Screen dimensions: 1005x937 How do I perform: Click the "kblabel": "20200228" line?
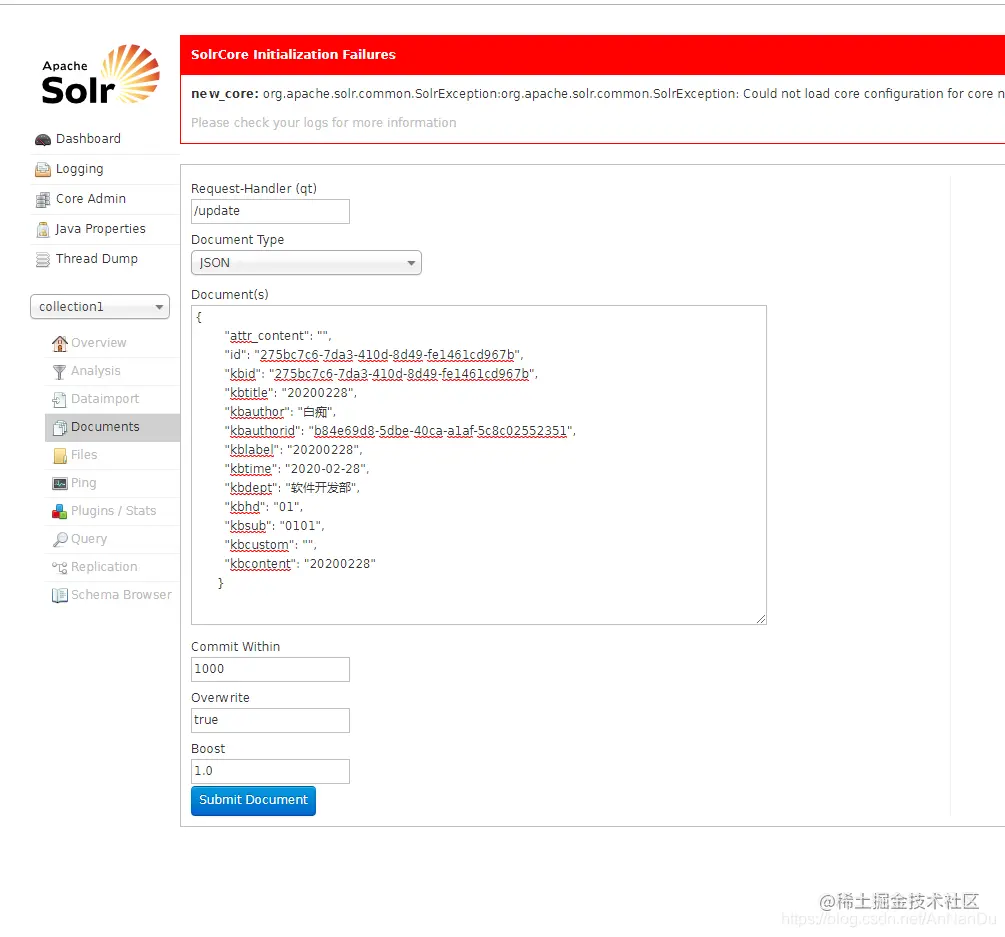[293, 450]
